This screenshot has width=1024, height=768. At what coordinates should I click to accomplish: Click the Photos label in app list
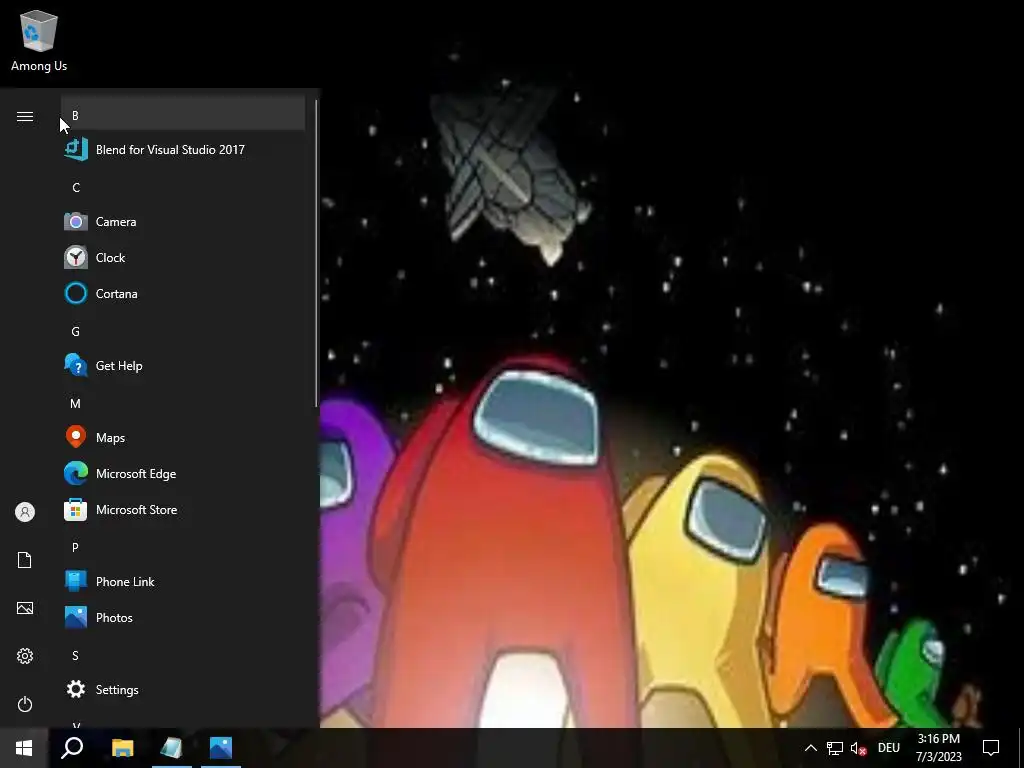pos(114,618)
